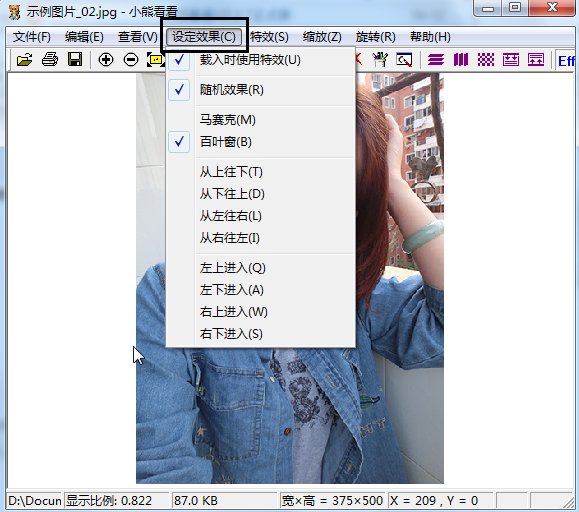Close the 小熊看看 window
579x512 pixels.
pos(552,8)
